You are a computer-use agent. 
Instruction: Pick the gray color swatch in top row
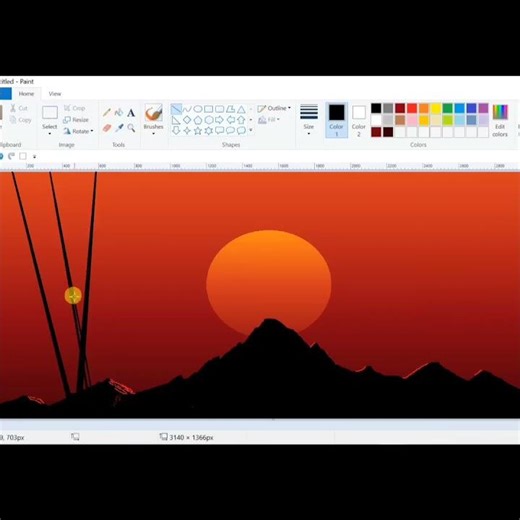pos(388,108)
